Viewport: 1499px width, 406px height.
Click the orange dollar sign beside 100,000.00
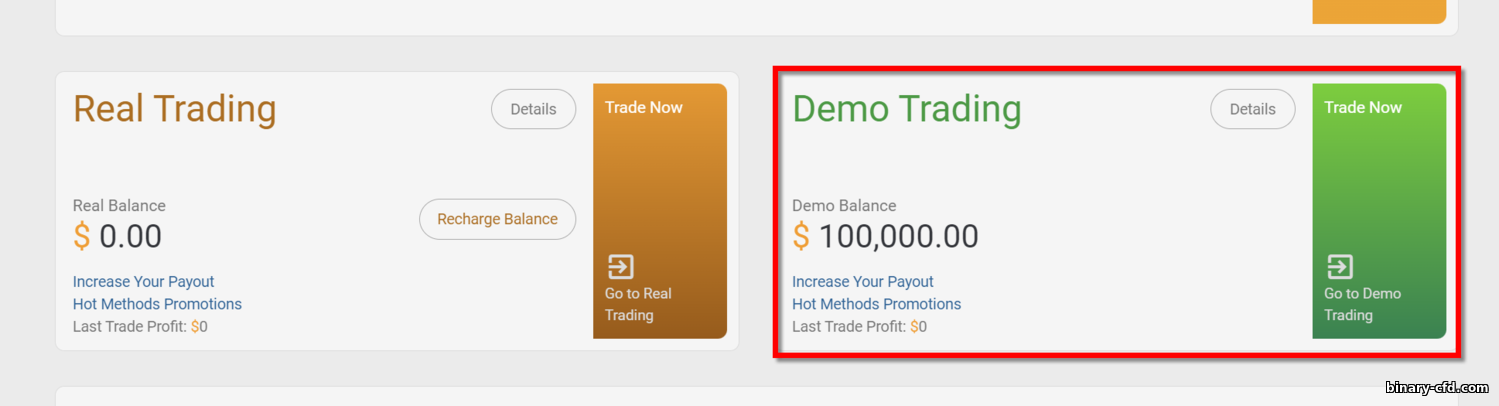coord(801,237)
